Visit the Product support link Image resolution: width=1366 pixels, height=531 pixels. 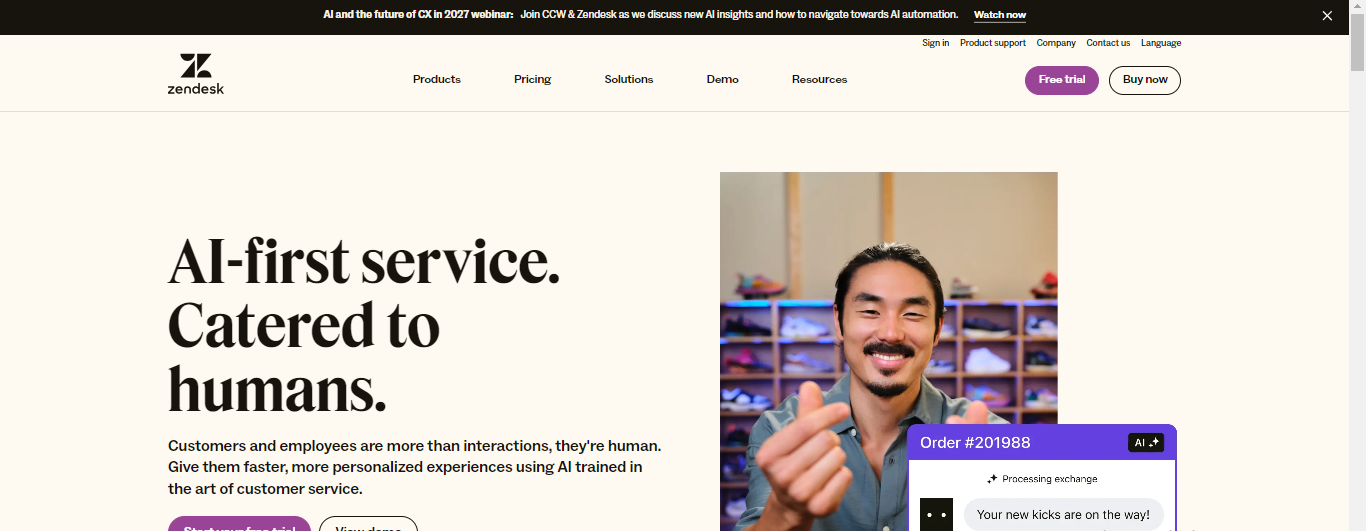click(x=992, y=43)
